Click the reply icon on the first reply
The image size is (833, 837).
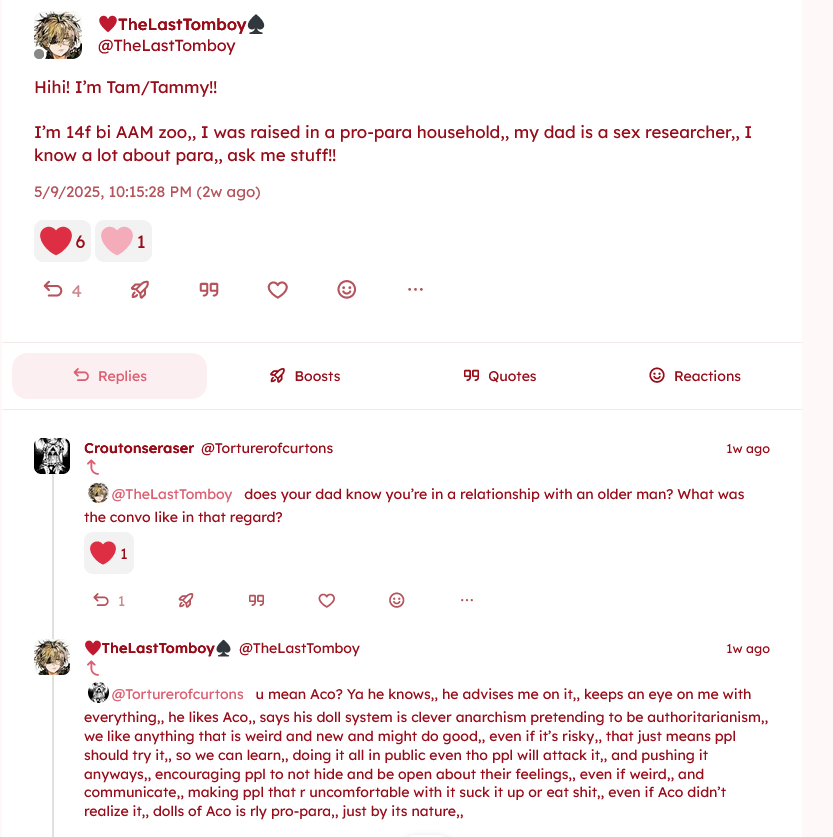coord(101,601)
